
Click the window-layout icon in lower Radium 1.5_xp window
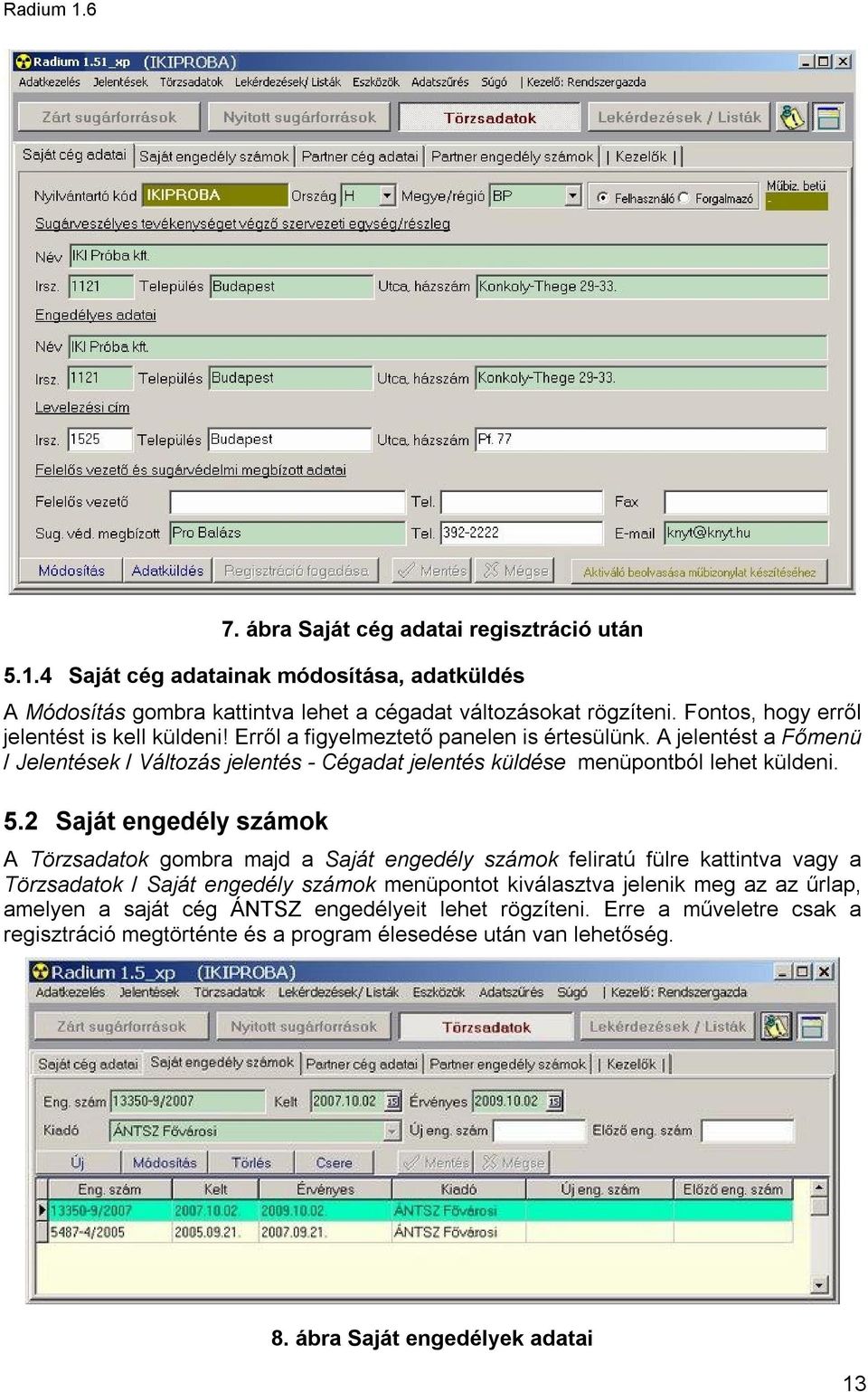click(812, 1027)
